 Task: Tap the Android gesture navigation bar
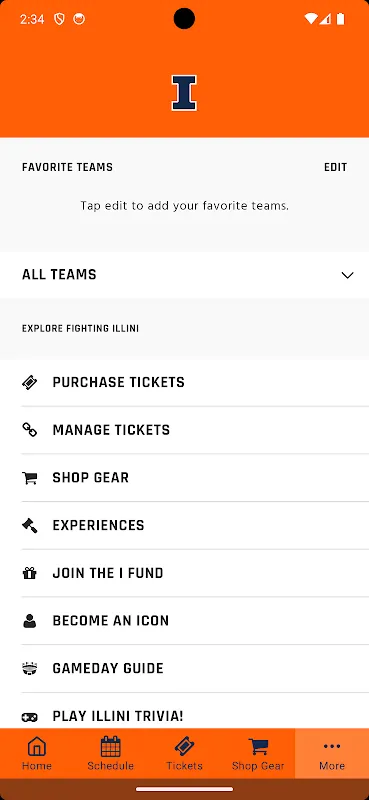click(184, 789)
